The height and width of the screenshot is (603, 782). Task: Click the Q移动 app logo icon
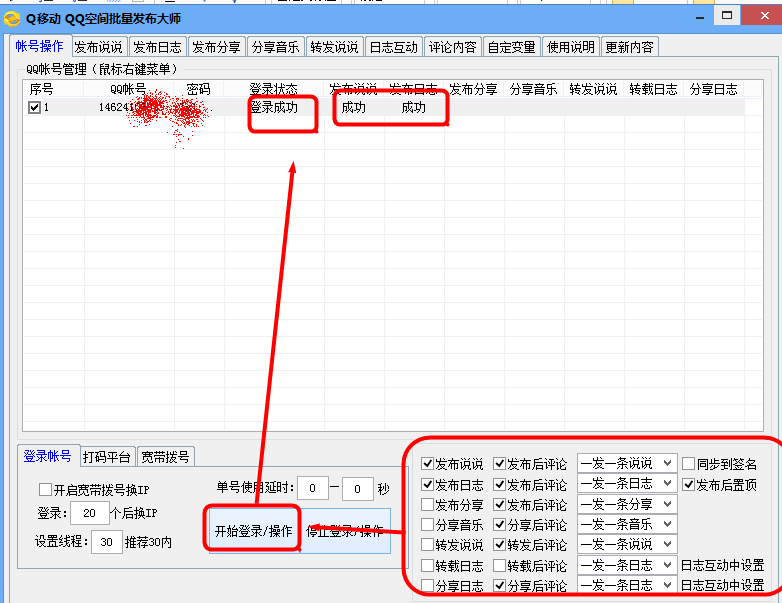tap(11, 19)
